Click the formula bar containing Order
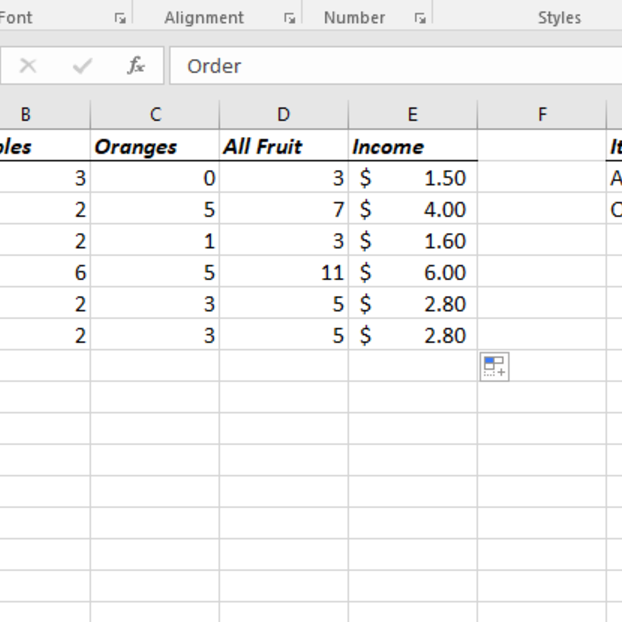 click(x=400, y=66)
